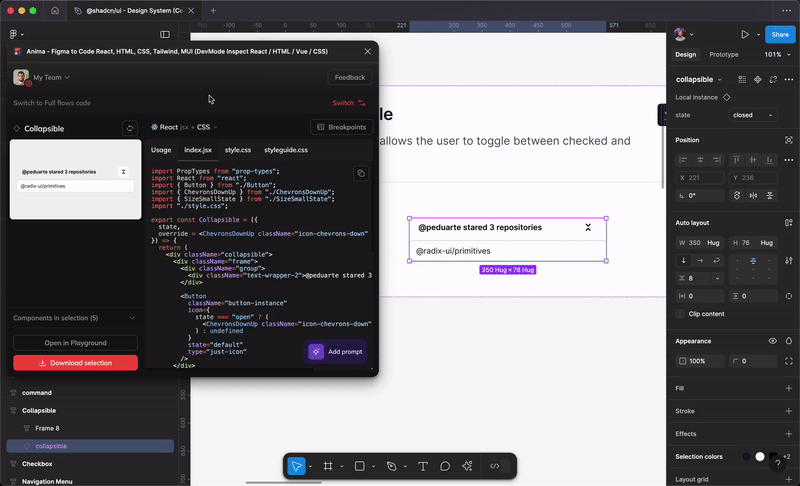The image size is (800, 486).
Task: Enable Clip content checkbox
Action: click(x=680, y=314)
